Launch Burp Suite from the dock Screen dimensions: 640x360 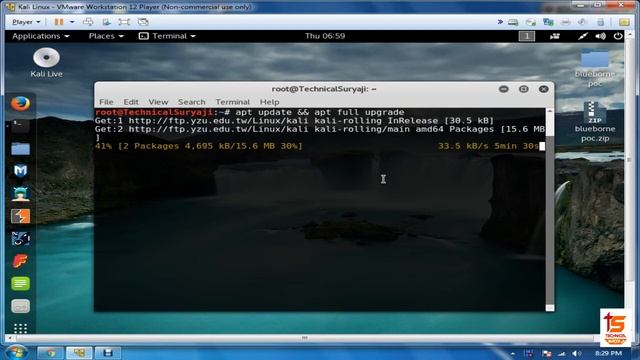point(20,216)
